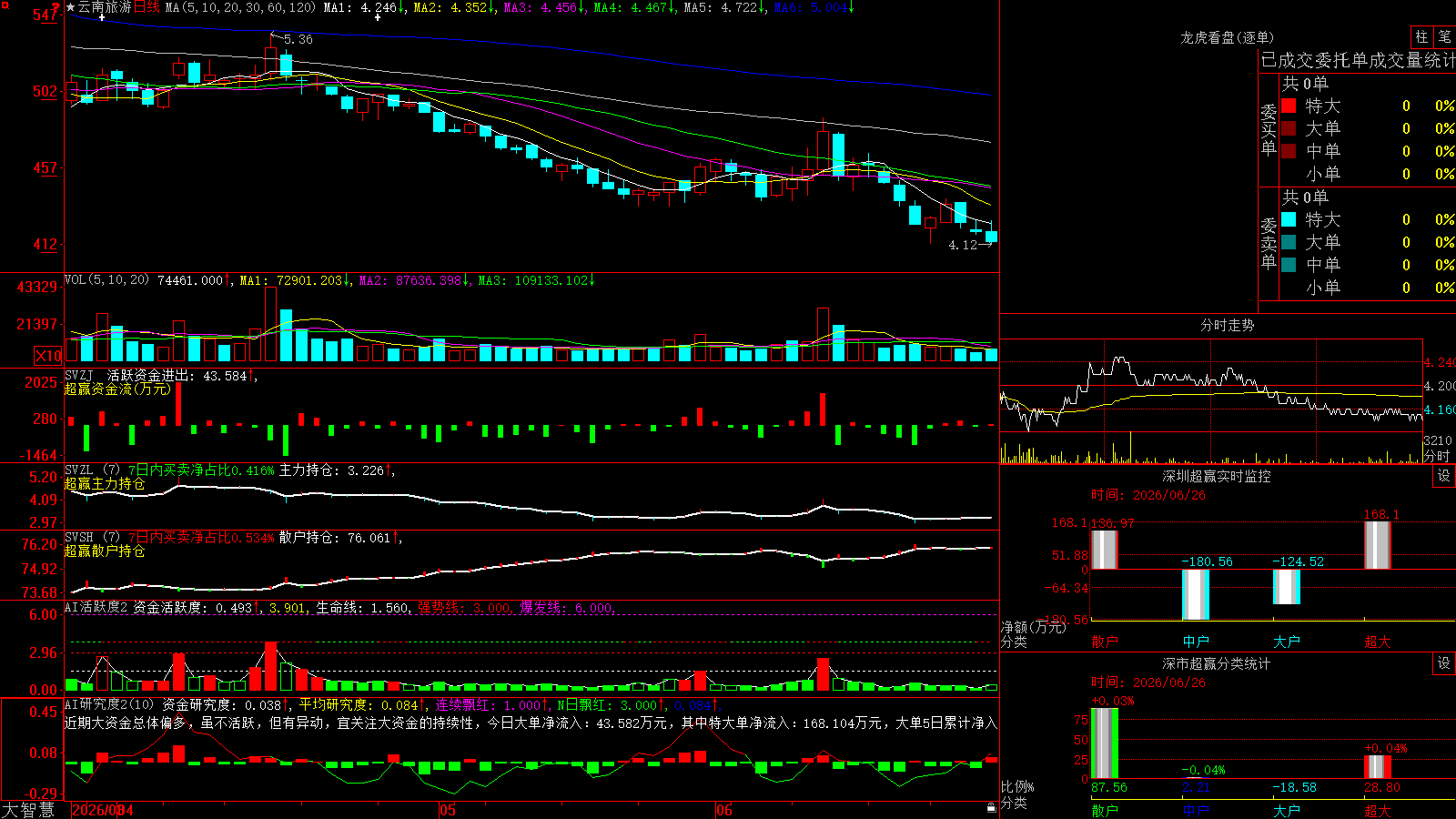
Task: Click the 委卖单 section label
Action: pos(1269,243)
